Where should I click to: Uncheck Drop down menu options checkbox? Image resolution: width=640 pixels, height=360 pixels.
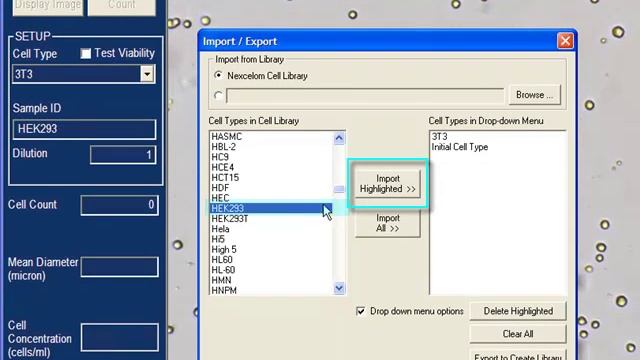pyautogui.click(x=361, y=311)
